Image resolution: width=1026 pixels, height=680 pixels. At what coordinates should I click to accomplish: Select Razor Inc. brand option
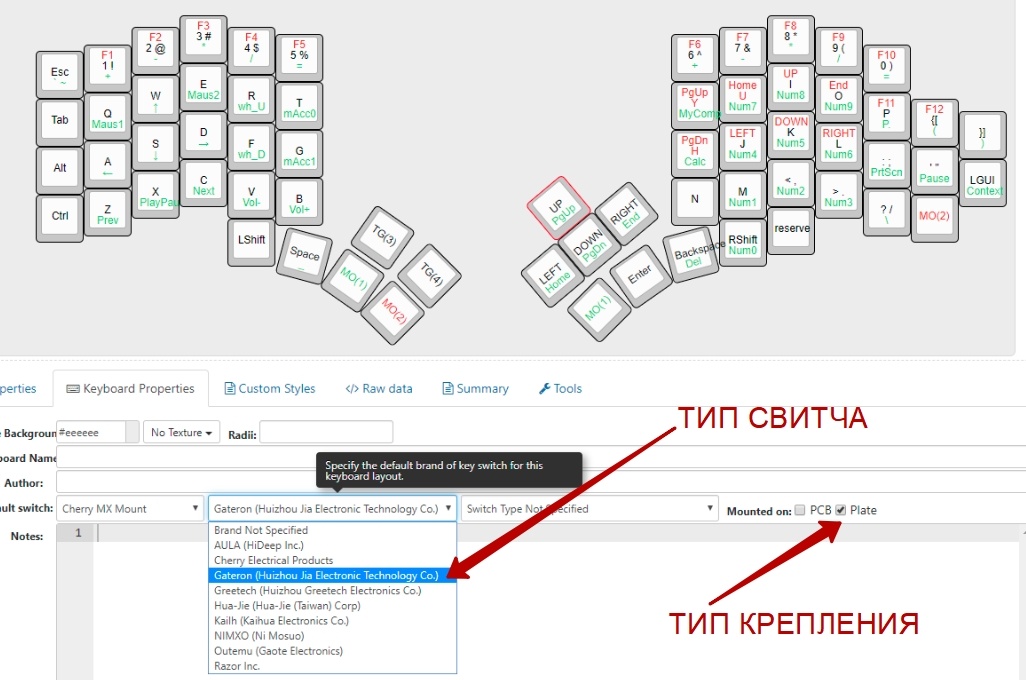click(x=332, y=666)
